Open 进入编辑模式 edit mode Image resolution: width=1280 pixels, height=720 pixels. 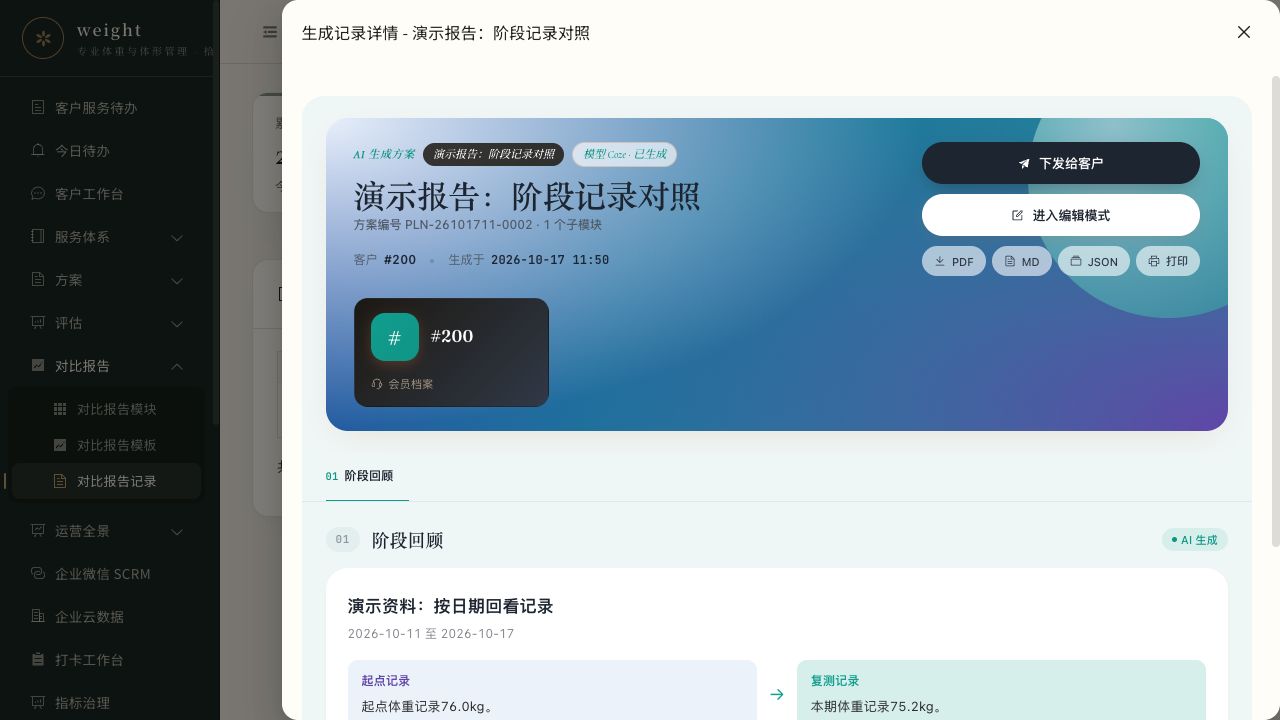pyautogui.click(x=1060, y=215)
